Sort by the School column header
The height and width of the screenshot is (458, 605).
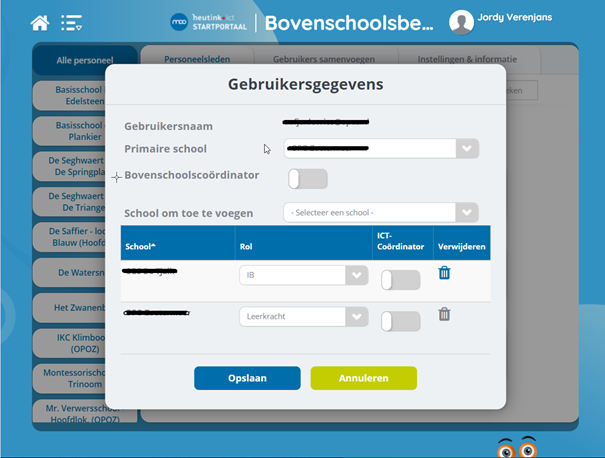178,243
